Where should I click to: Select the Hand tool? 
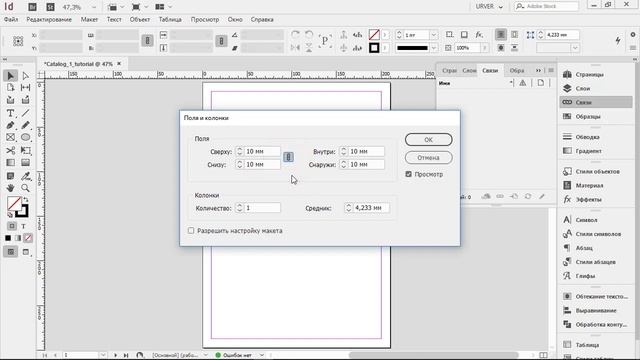click(11, 188)
